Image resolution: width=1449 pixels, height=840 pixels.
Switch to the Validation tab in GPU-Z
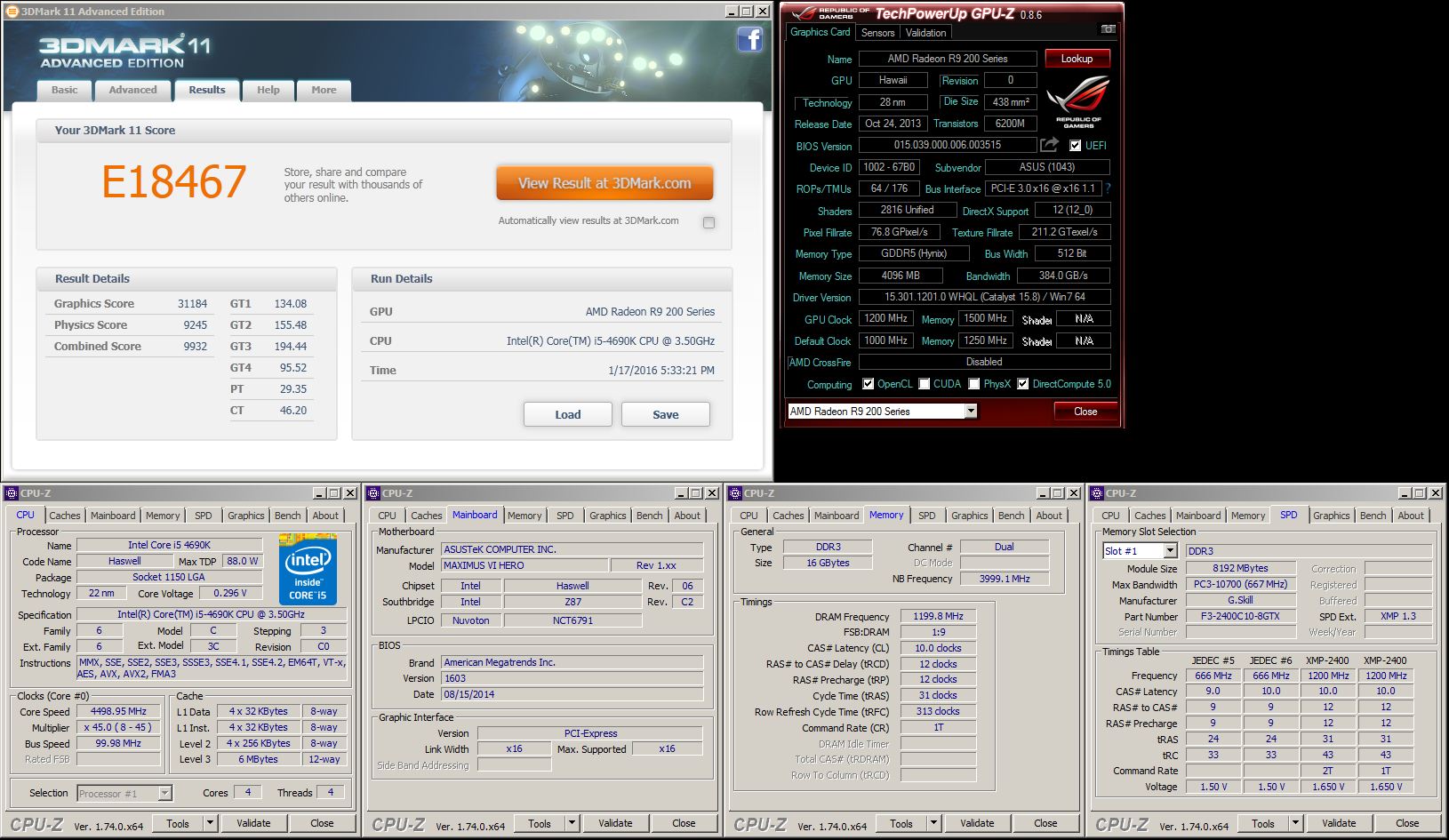[x=926, y=33]
